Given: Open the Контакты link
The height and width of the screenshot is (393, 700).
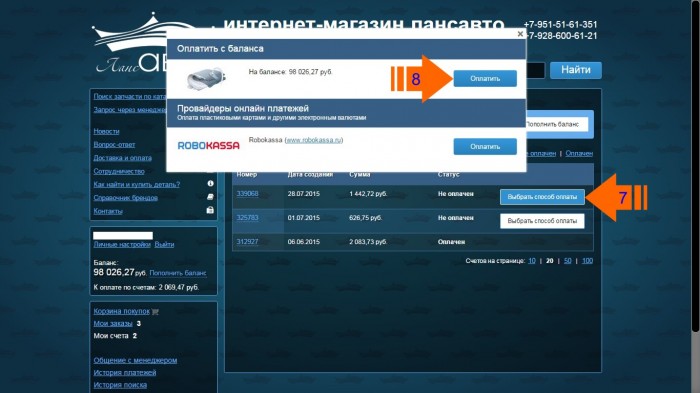Looking at the screenshot, I should pyautogui.click(x=108, y=211).
